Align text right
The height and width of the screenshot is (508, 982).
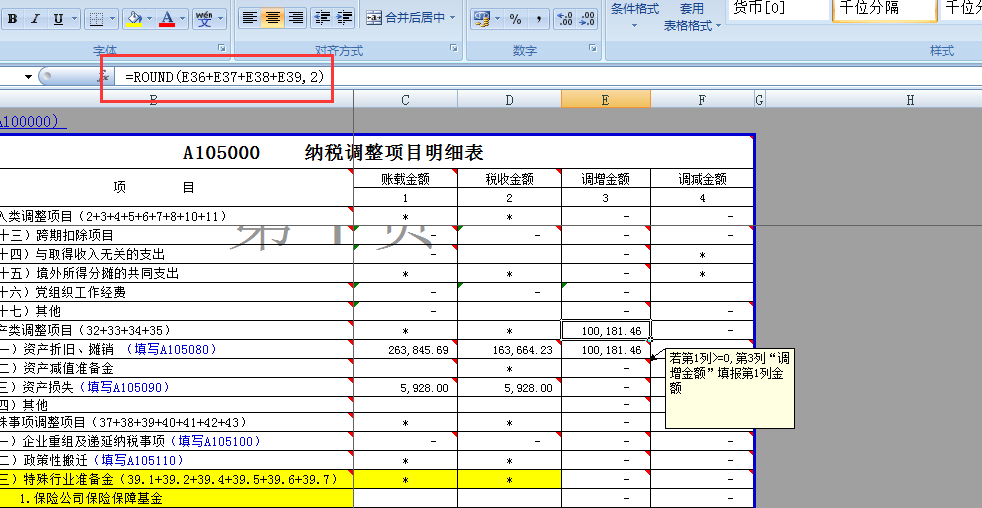point(295,18)
